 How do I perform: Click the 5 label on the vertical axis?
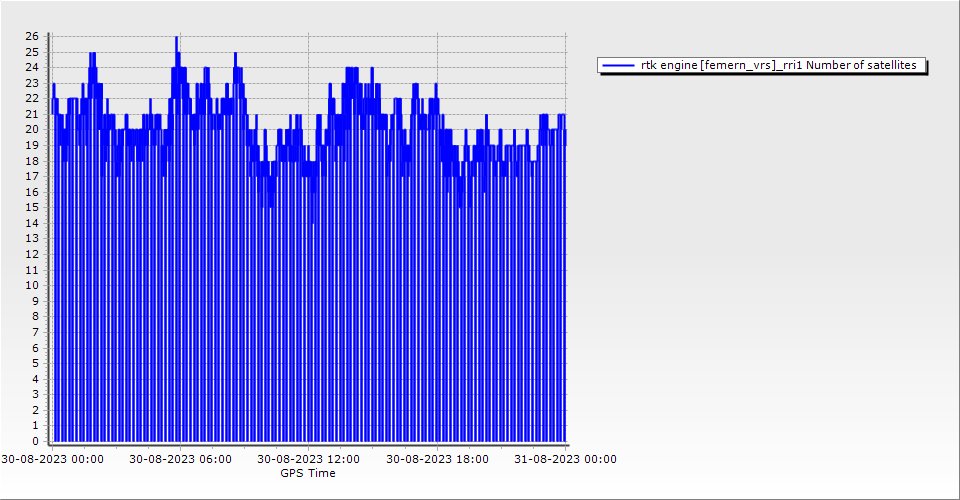pyautogui.click(x=35, y=364)
